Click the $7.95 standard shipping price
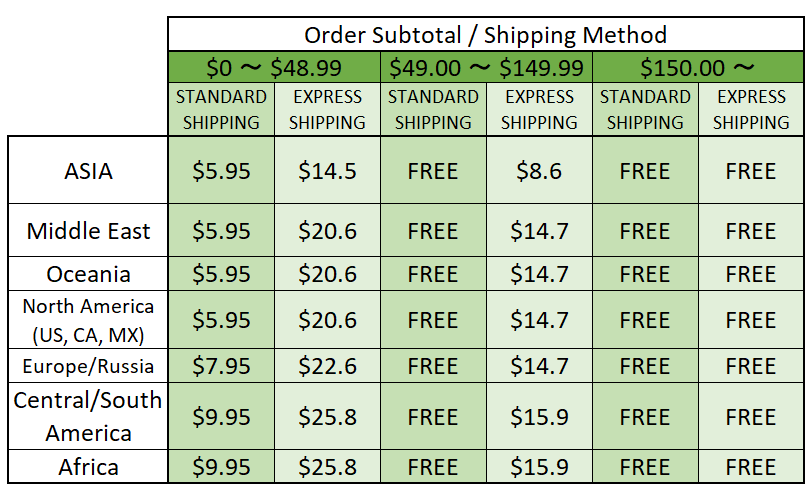Screen dimensions: 811x491 point(221,366)
